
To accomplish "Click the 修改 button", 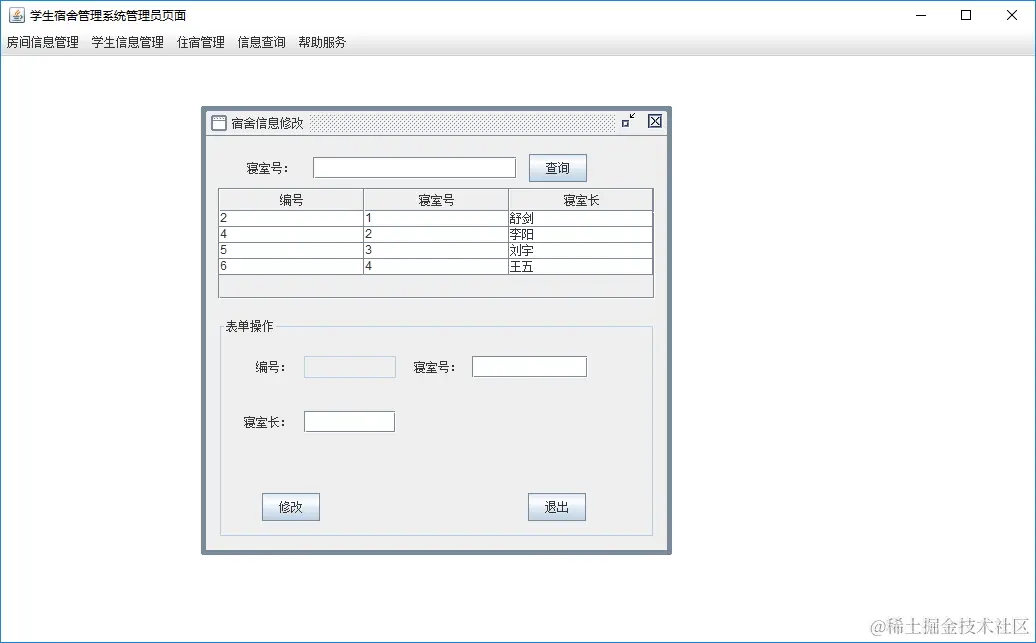I will (290, 507).
